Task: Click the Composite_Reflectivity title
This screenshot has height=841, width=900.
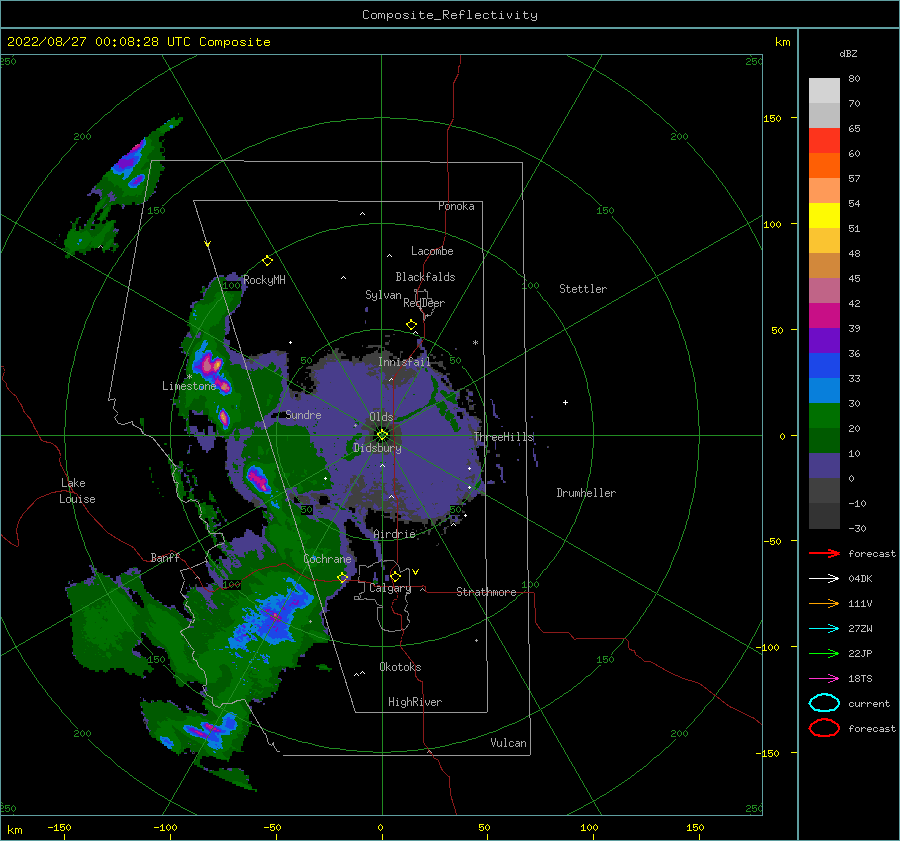Action: pos(450,15)
